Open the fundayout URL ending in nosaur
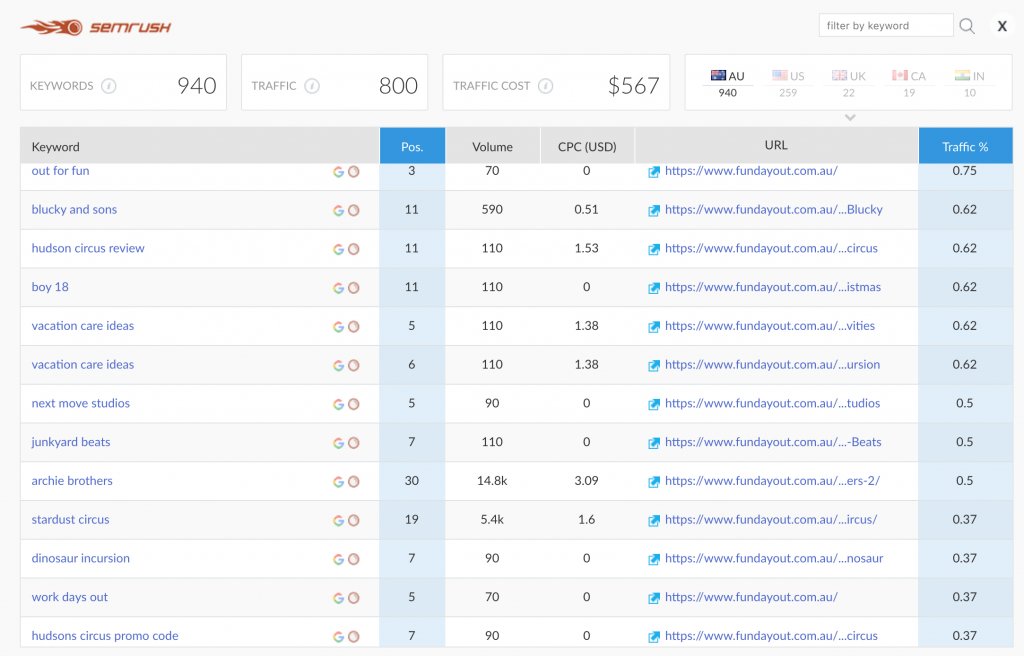This screenshot has width=1024, height=656. (x=774, y=558)
